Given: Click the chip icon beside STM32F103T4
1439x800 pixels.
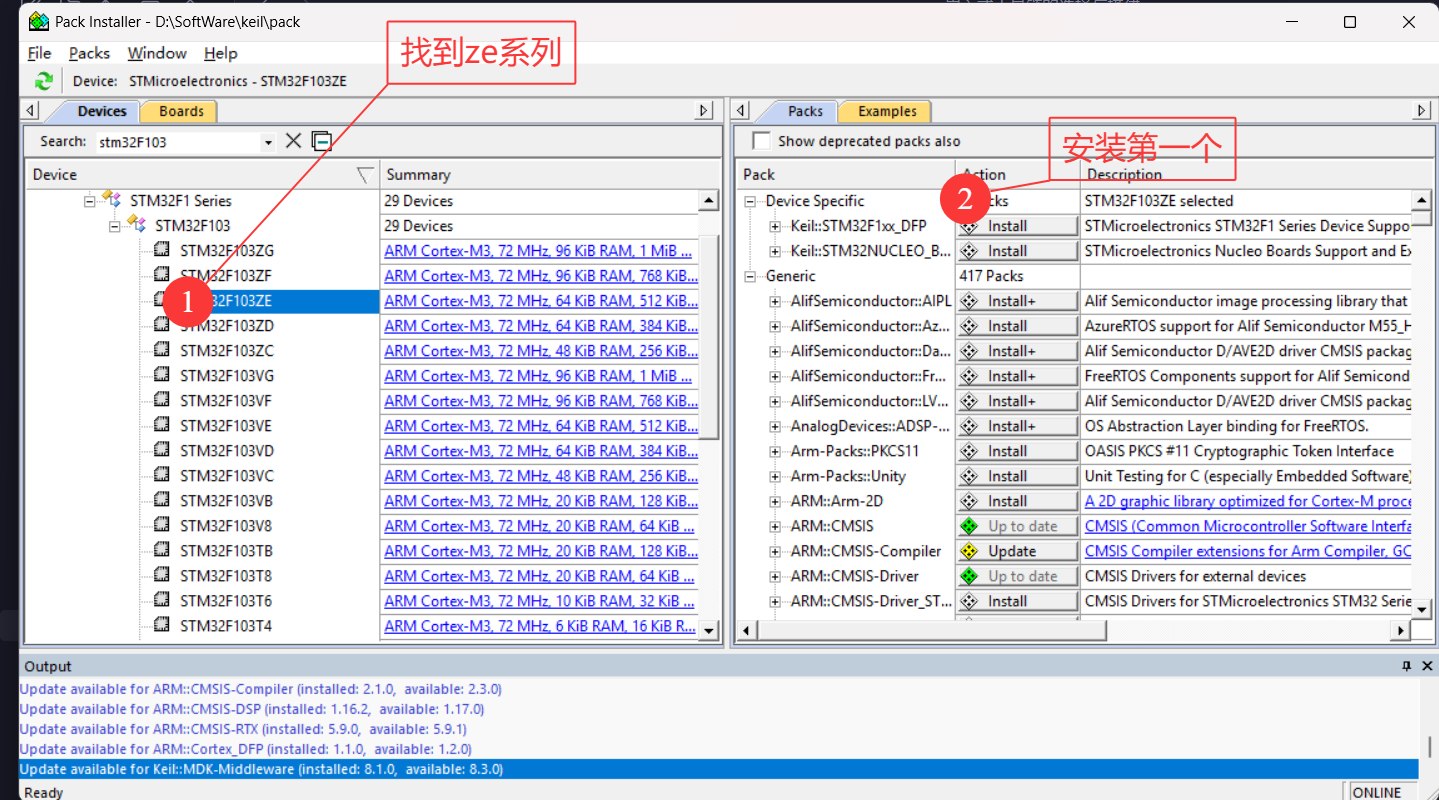Looking at the screenshot, I should [x=162, y=625].
